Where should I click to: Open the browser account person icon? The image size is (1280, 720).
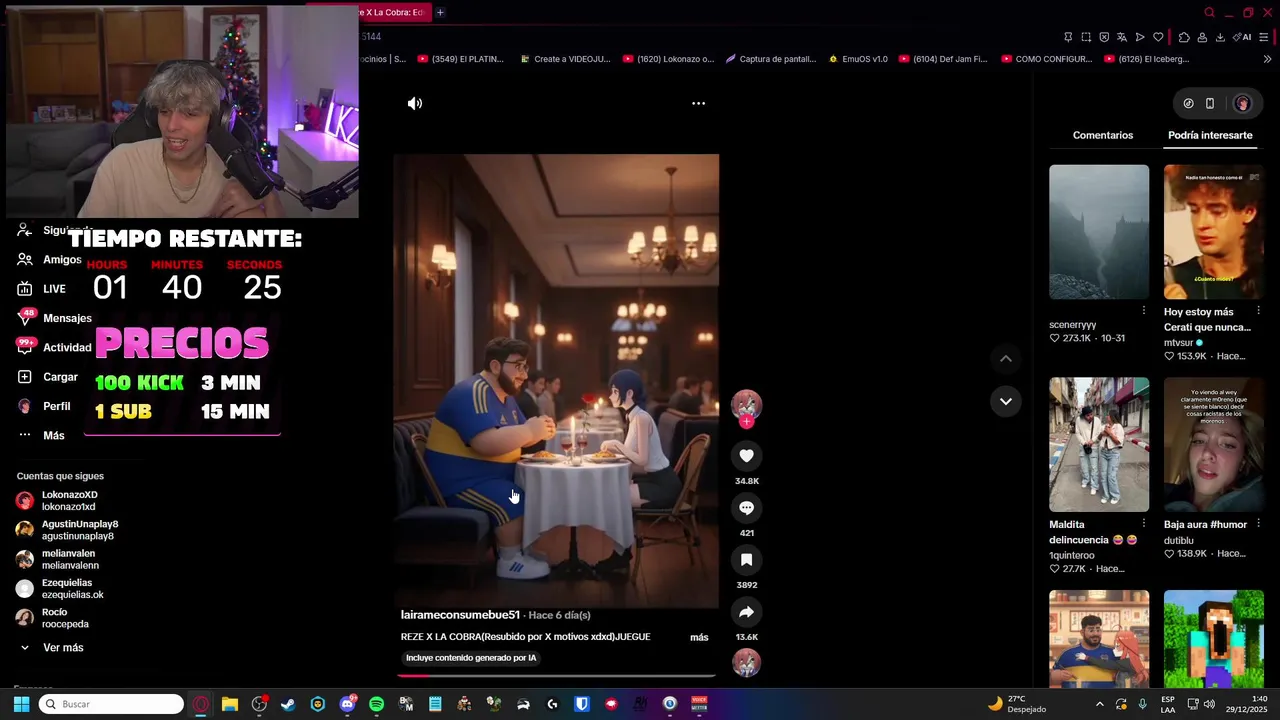pyautogui.click(x=1202, y=37)
